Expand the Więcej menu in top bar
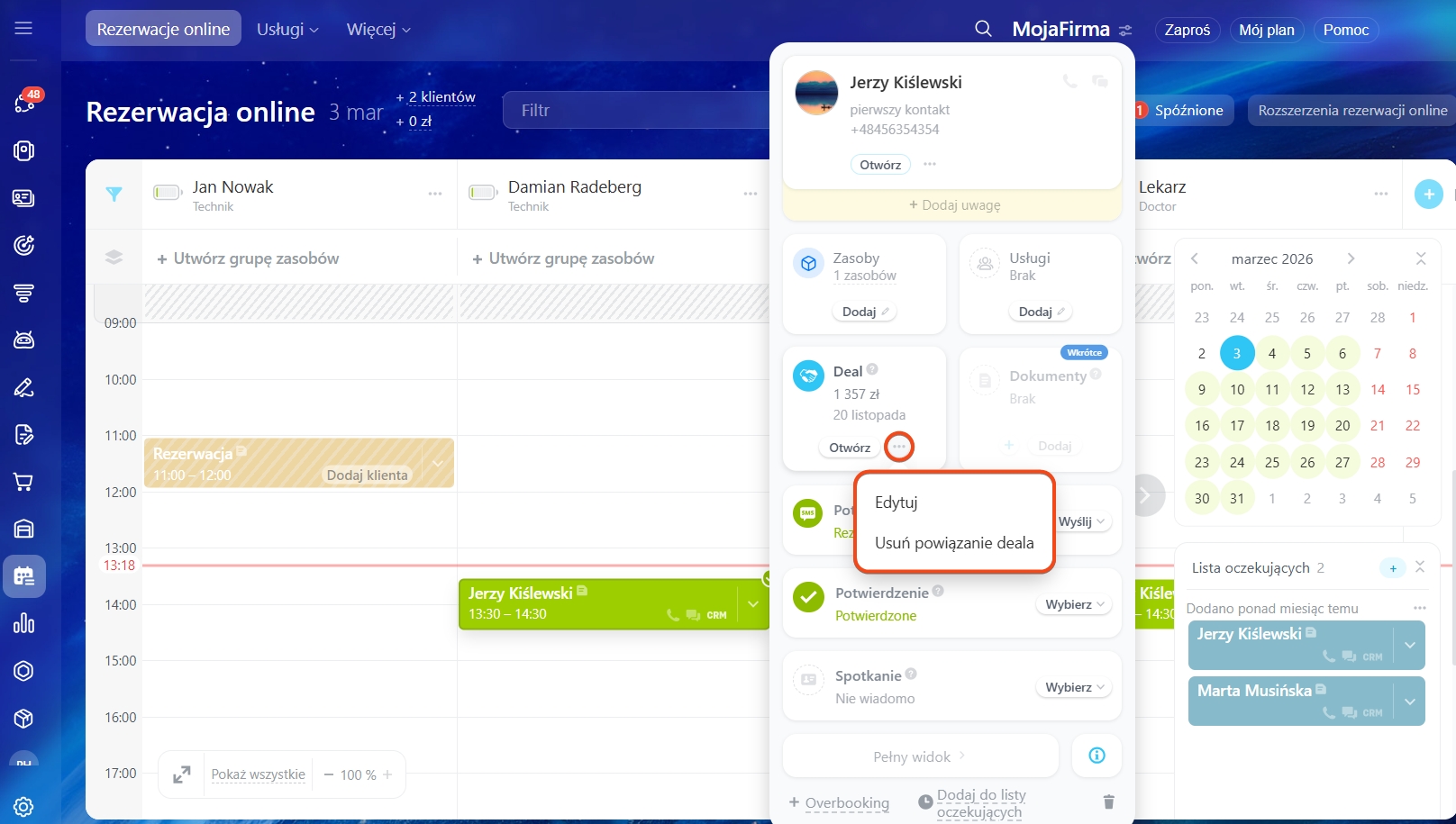This screenshot has height=824, width=1456. [378, 30]
